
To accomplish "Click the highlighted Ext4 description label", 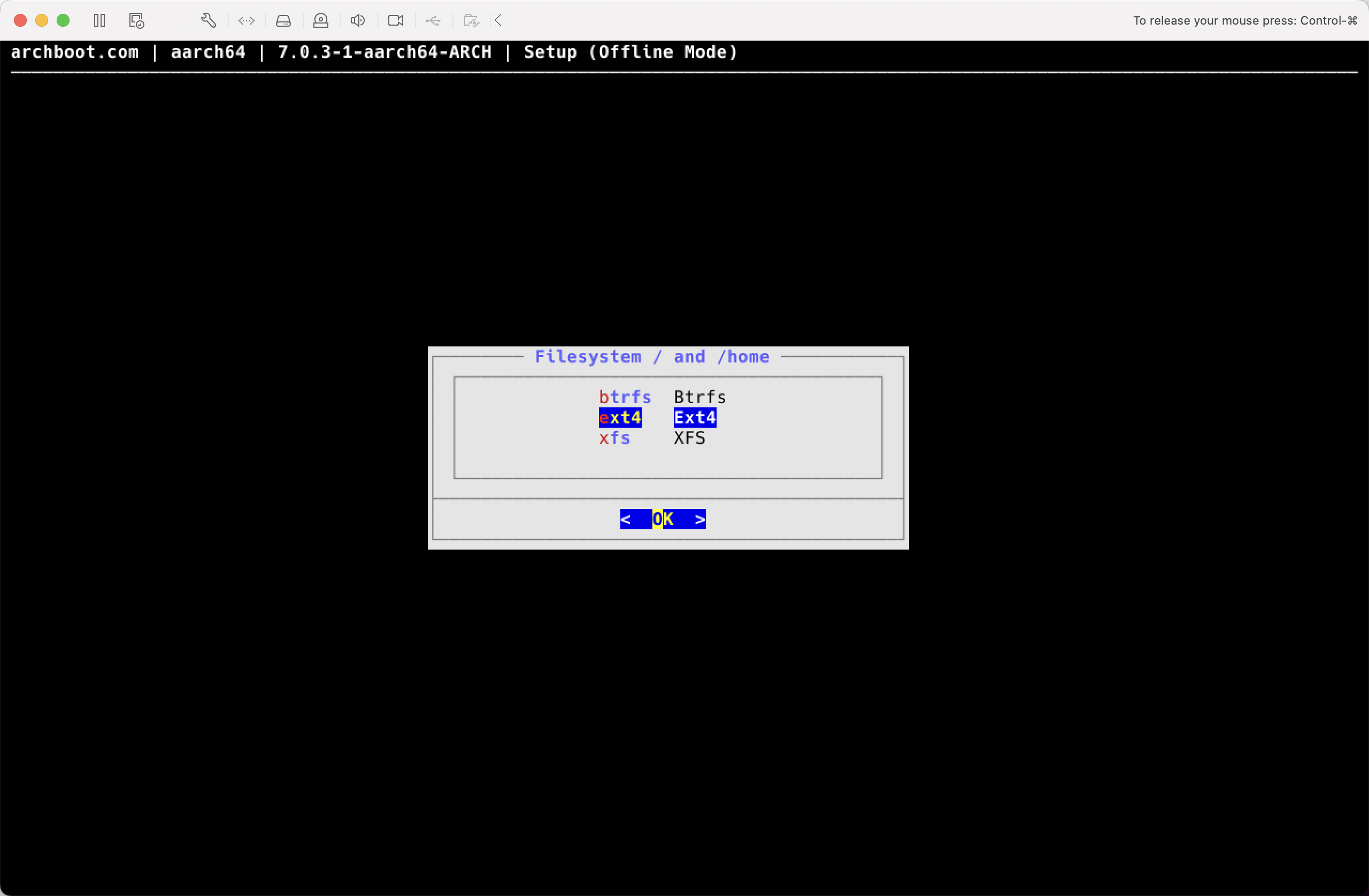I will pyautogui.click(x=695, y=418).
